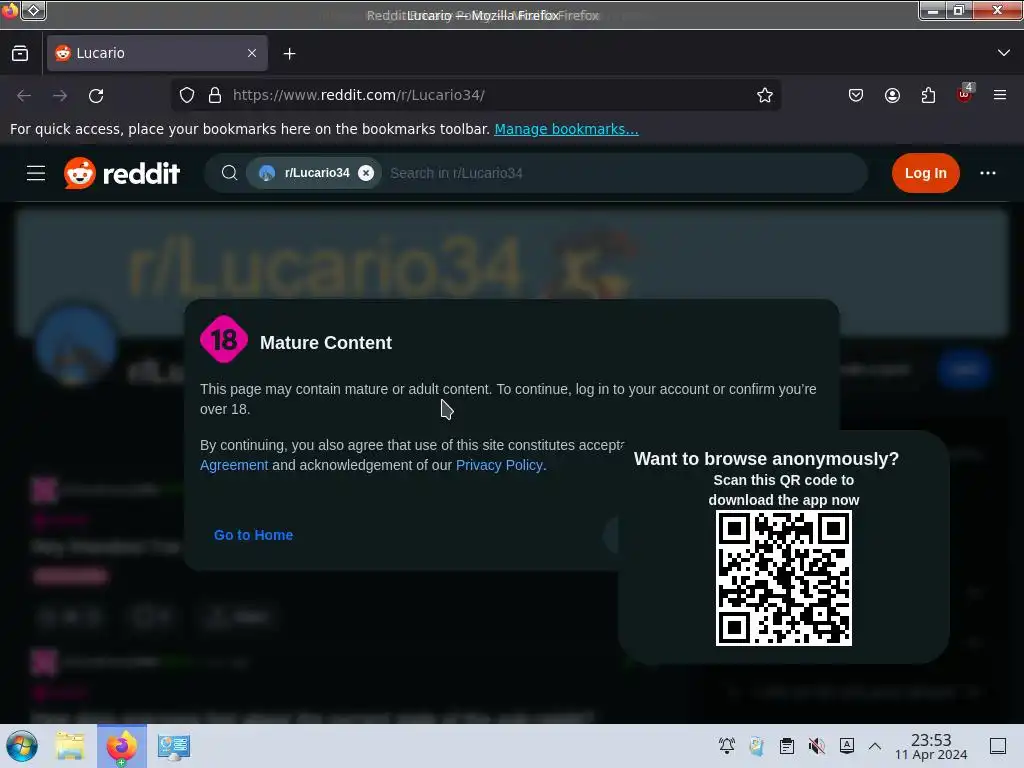The image size is (1024, 768).
Task: Click the User Agreement link
Action: click(234, 465)
